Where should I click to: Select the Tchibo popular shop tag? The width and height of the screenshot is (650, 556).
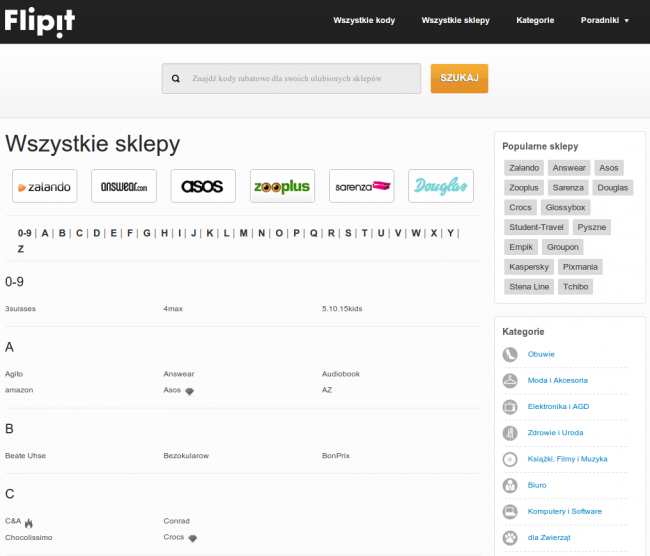[575, 287]
